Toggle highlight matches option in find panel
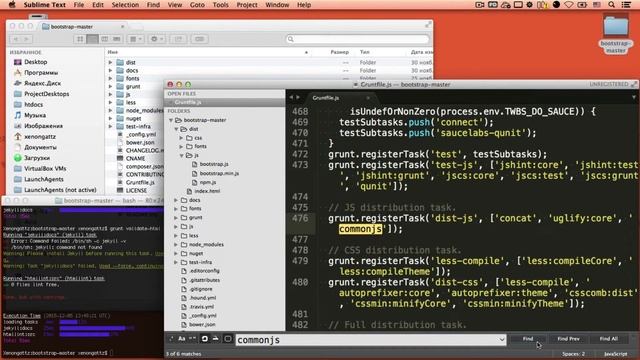This screenshot has width=640, height=360. 228,339
